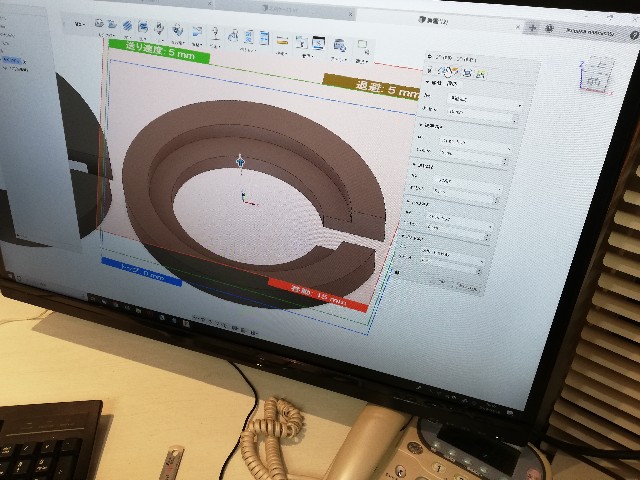Click the first icon in the Actions group

[233, 36]
